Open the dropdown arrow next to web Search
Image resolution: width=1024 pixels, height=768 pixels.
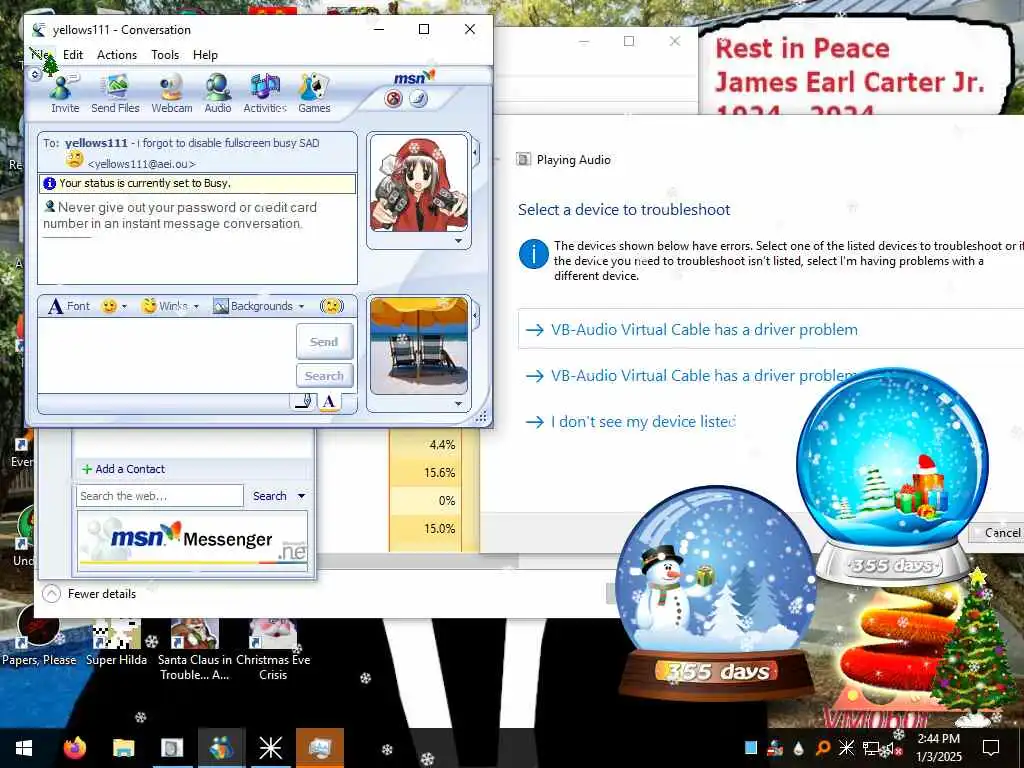pyautogui.click(x=302, y=496)
